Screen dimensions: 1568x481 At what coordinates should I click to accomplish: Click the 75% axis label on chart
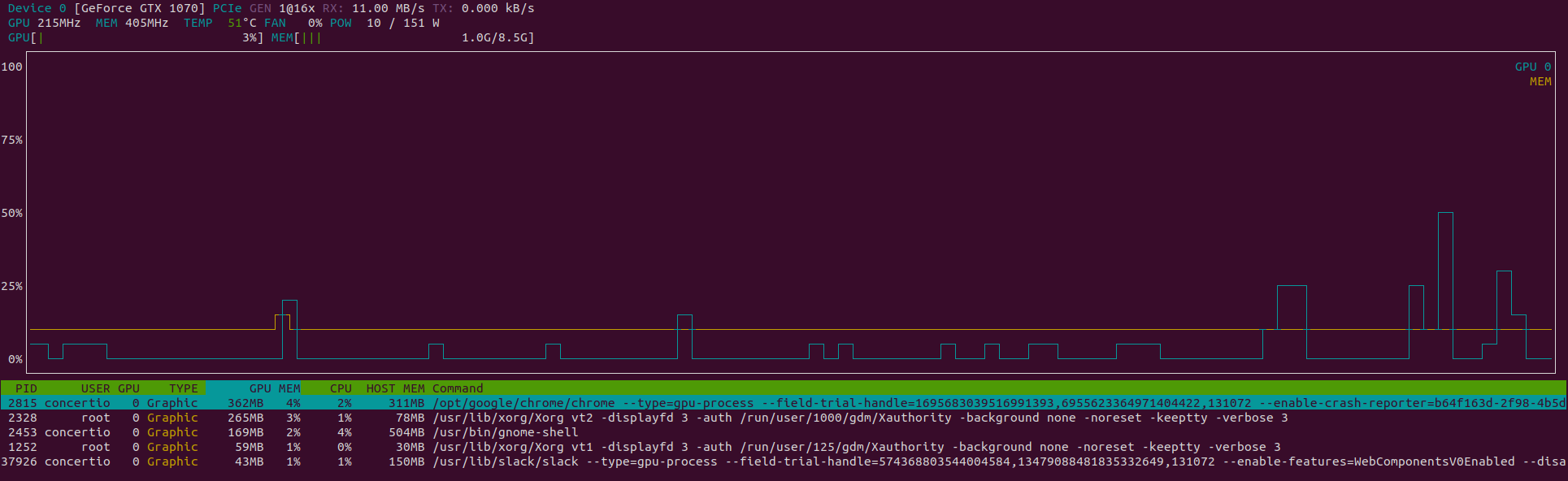pyautogui.click(x=11, y=140)
